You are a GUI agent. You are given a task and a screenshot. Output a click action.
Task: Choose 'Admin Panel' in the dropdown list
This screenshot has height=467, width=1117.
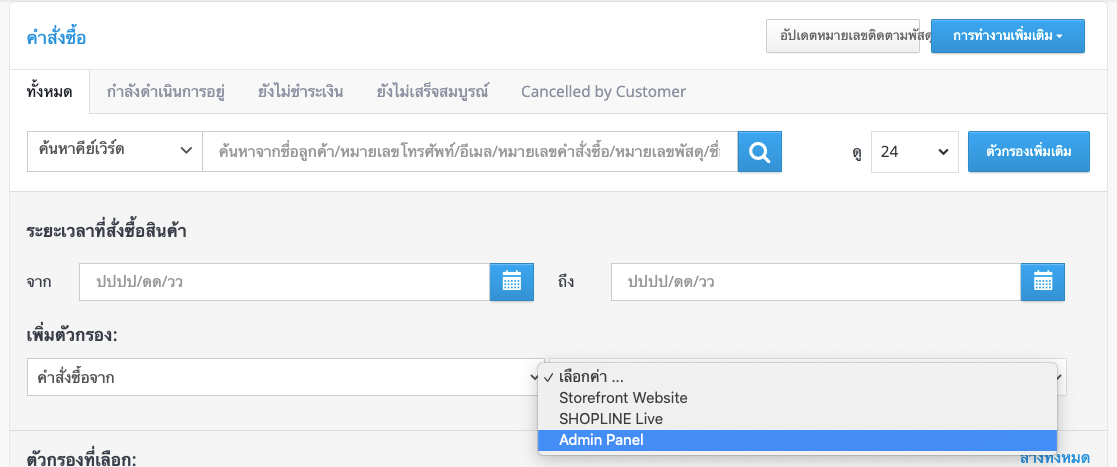(x=797, y=441)
